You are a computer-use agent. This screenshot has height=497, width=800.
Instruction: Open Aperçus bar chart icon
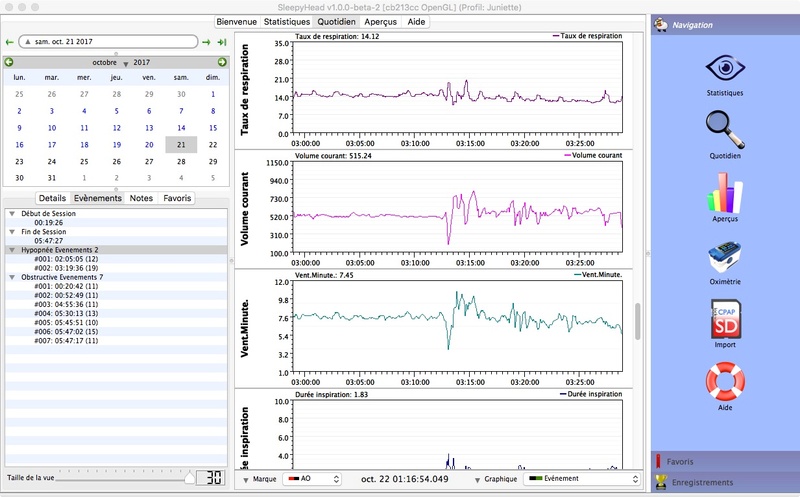(725, 193)
